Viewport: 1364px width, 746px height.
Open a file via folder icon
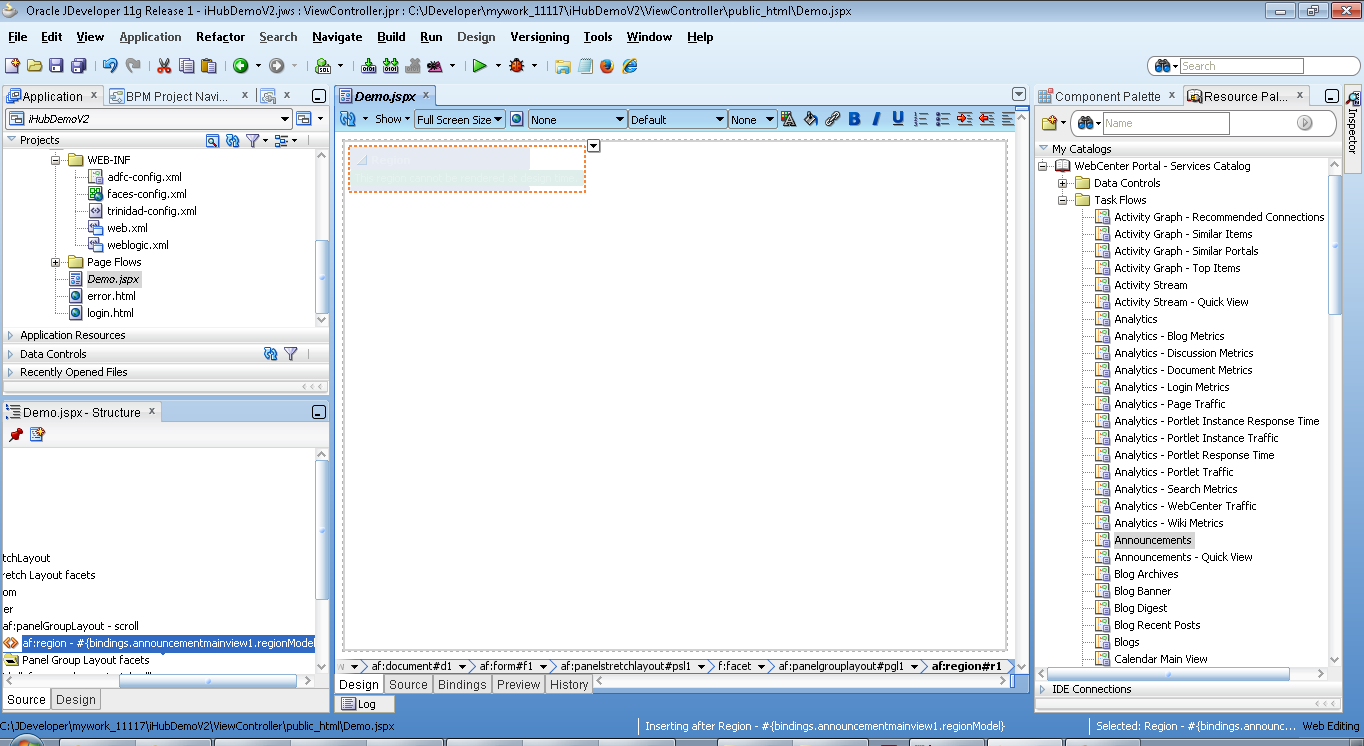coord(34,66)
